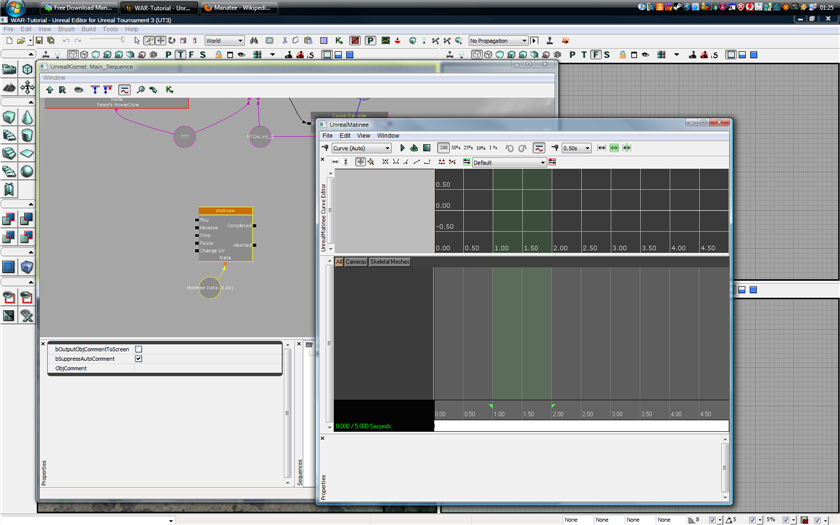Screen dimensions: 840x525
Task: Switch to Free Download Manager taskbar button
Action: (79, 8)
